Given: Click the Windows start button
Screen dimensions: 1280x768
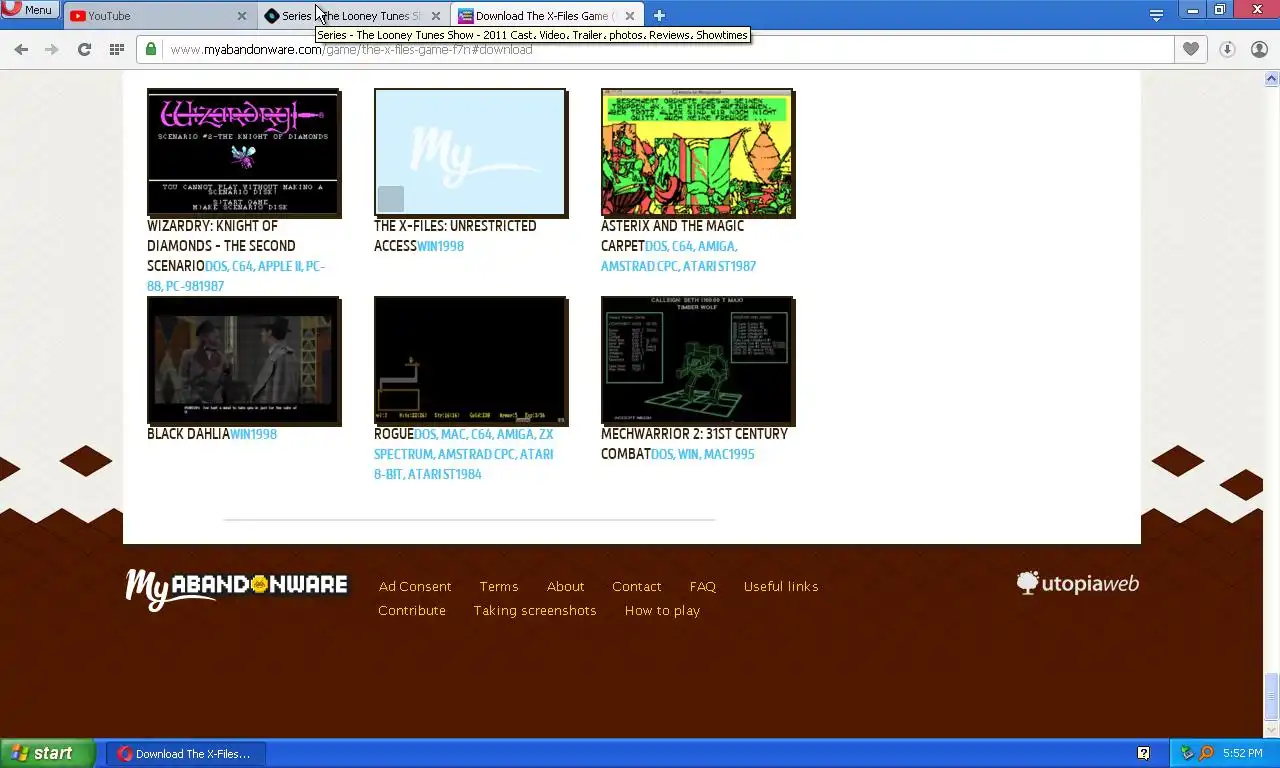Looking at the screenshot, I should [x=48, y=753].
